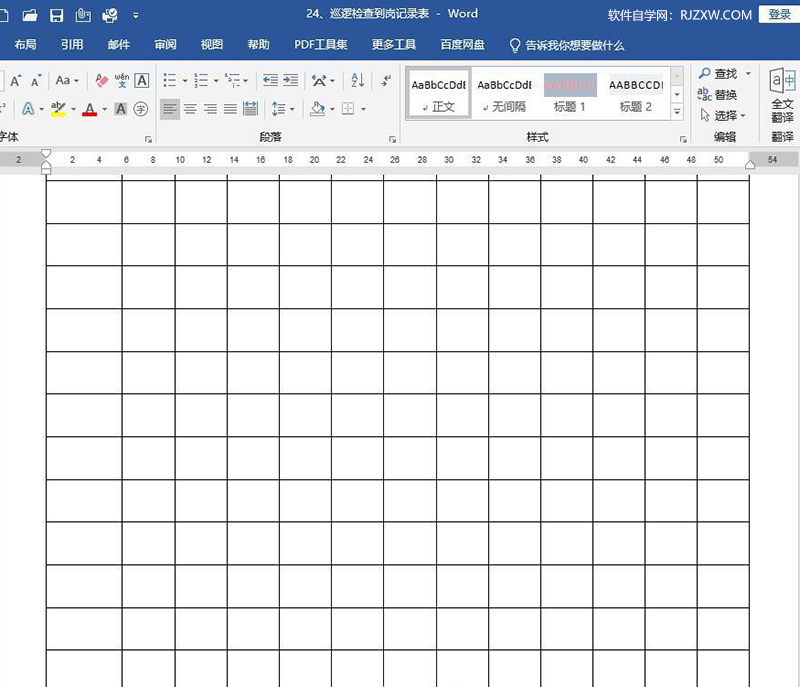
Task: Toggle justify alignment button
Action: 230,109
